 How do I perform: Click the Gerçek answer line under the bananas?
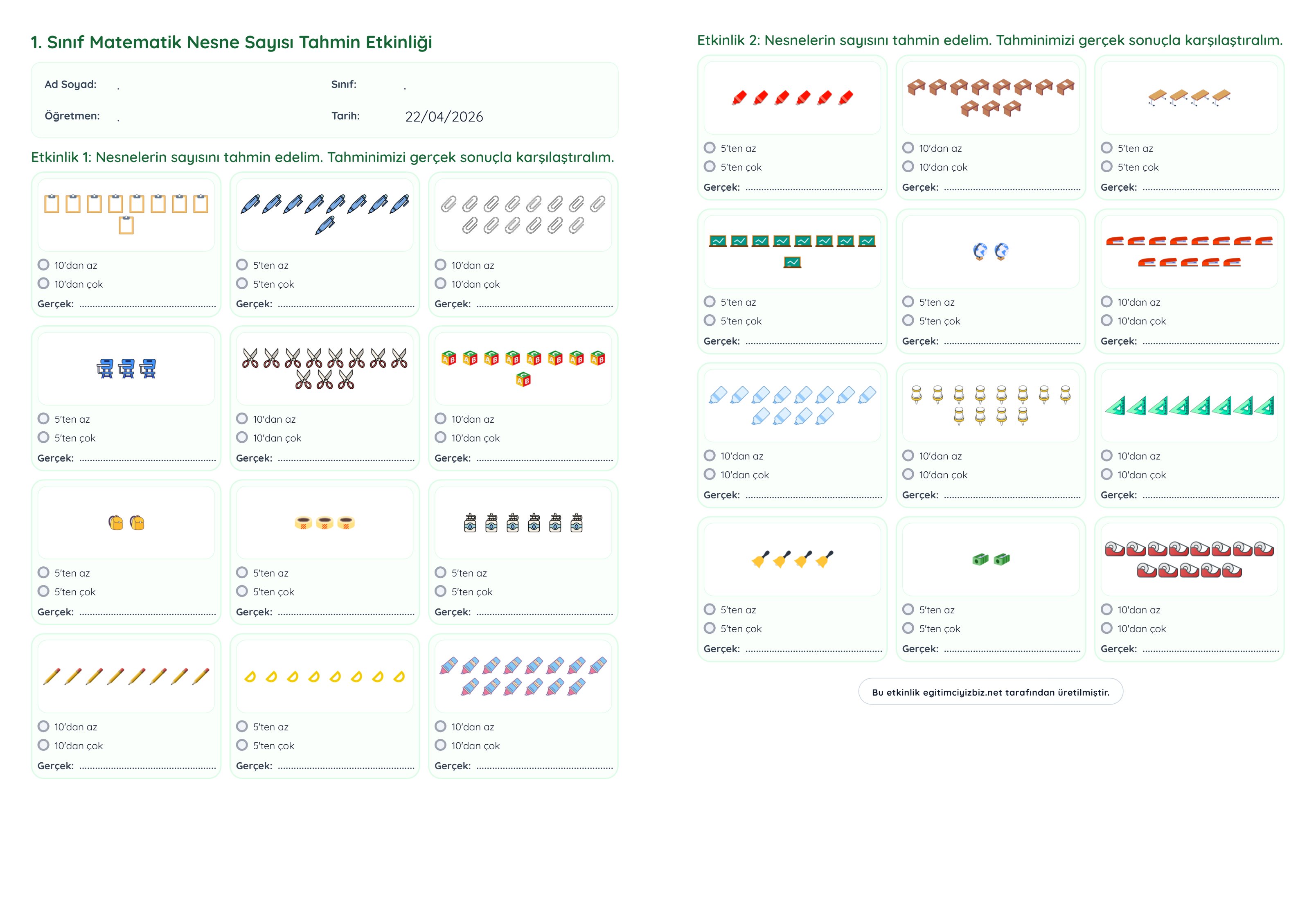click(346, 766)
